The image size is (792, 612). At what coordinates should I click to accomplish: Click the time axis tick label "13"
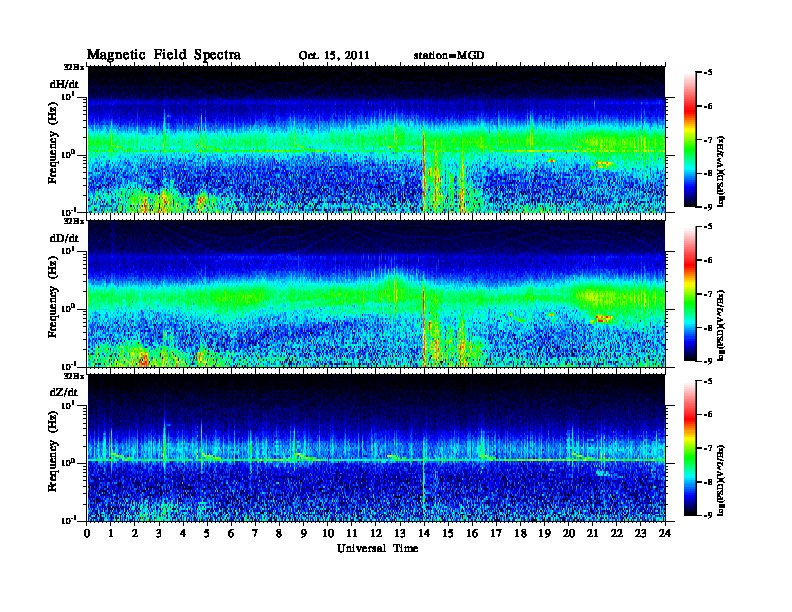(x=400, y=534)
